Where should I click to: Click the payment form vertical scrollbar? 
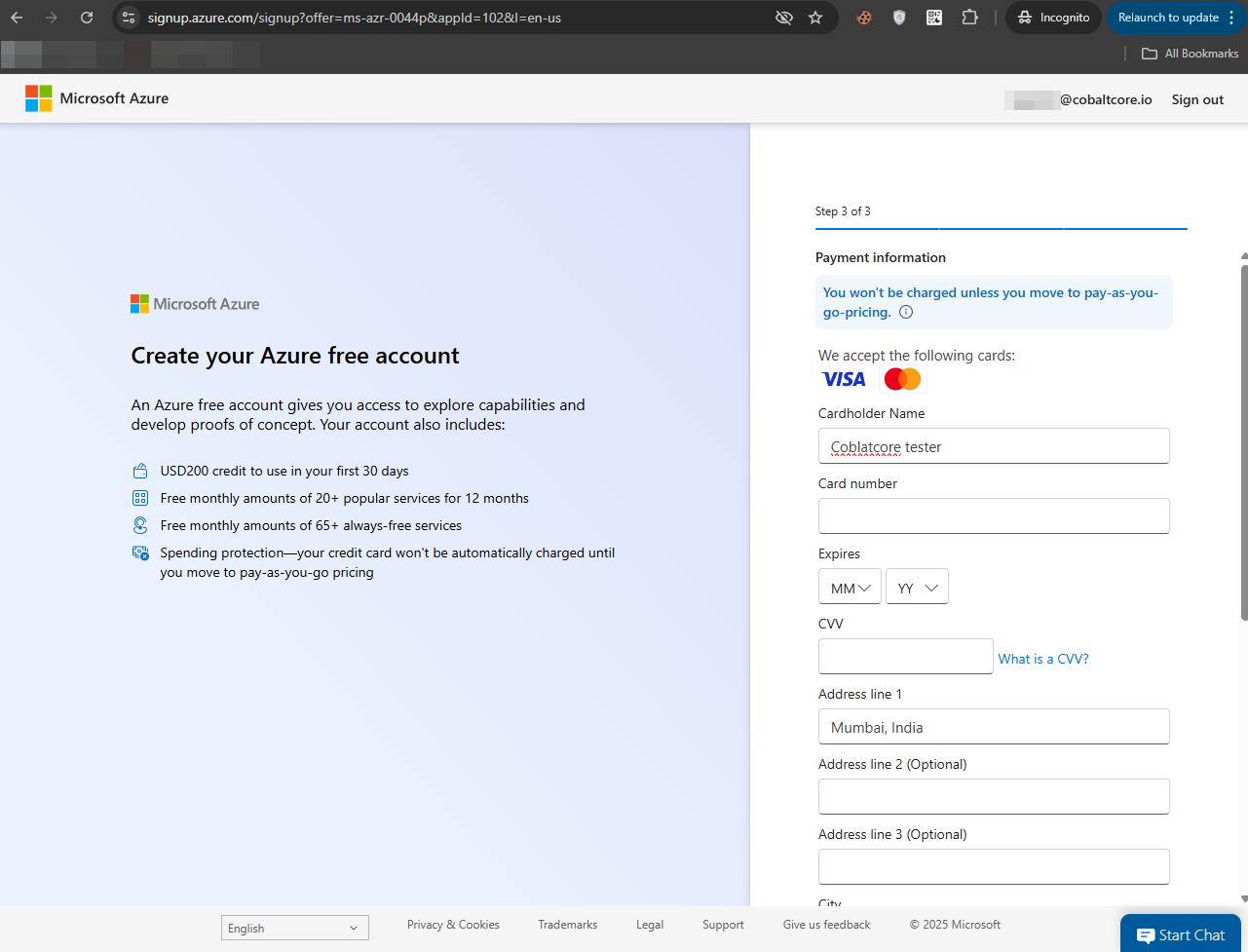[x=1244, y=438]
